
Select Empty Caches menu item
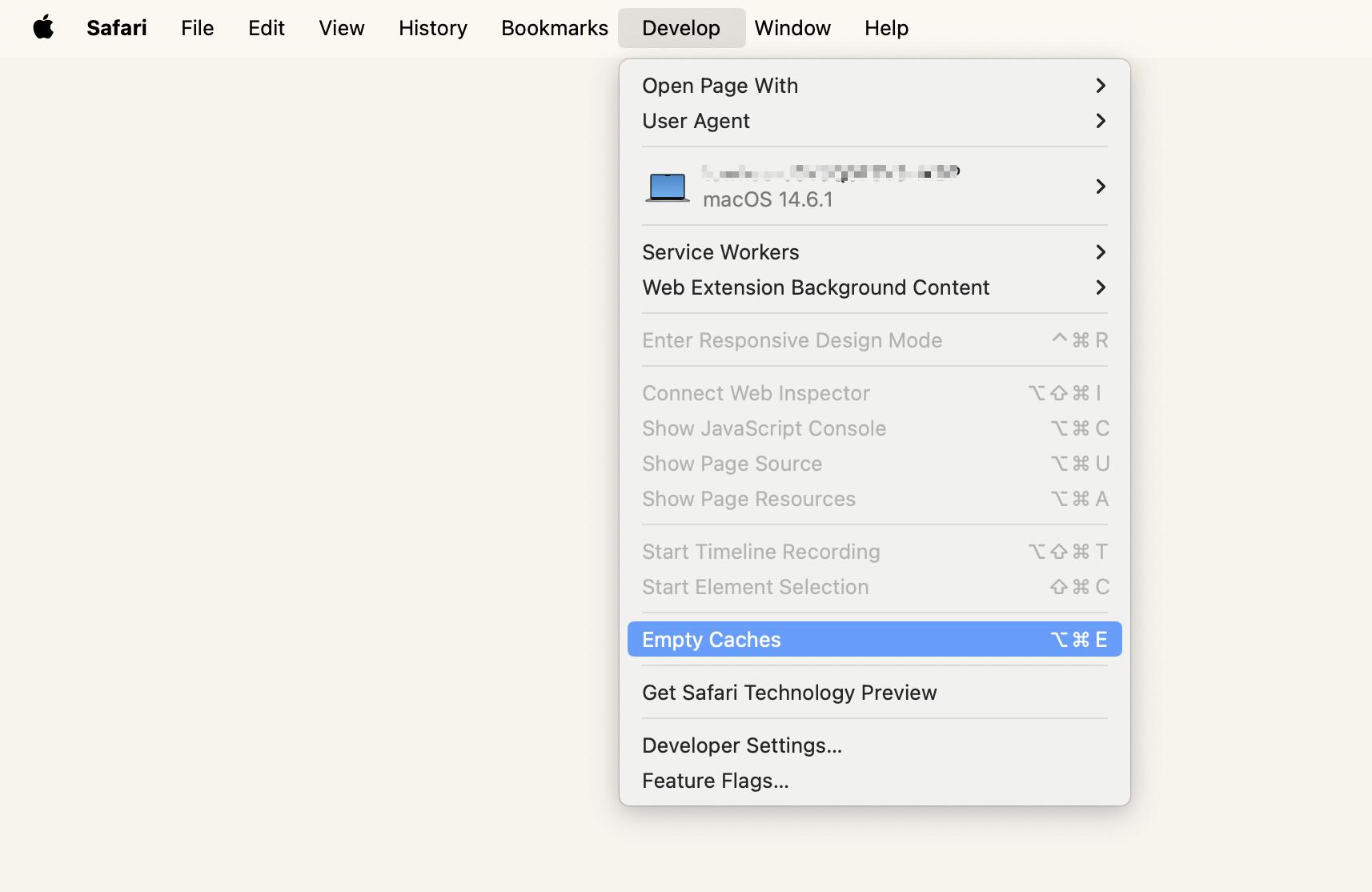tap(875, 640)
